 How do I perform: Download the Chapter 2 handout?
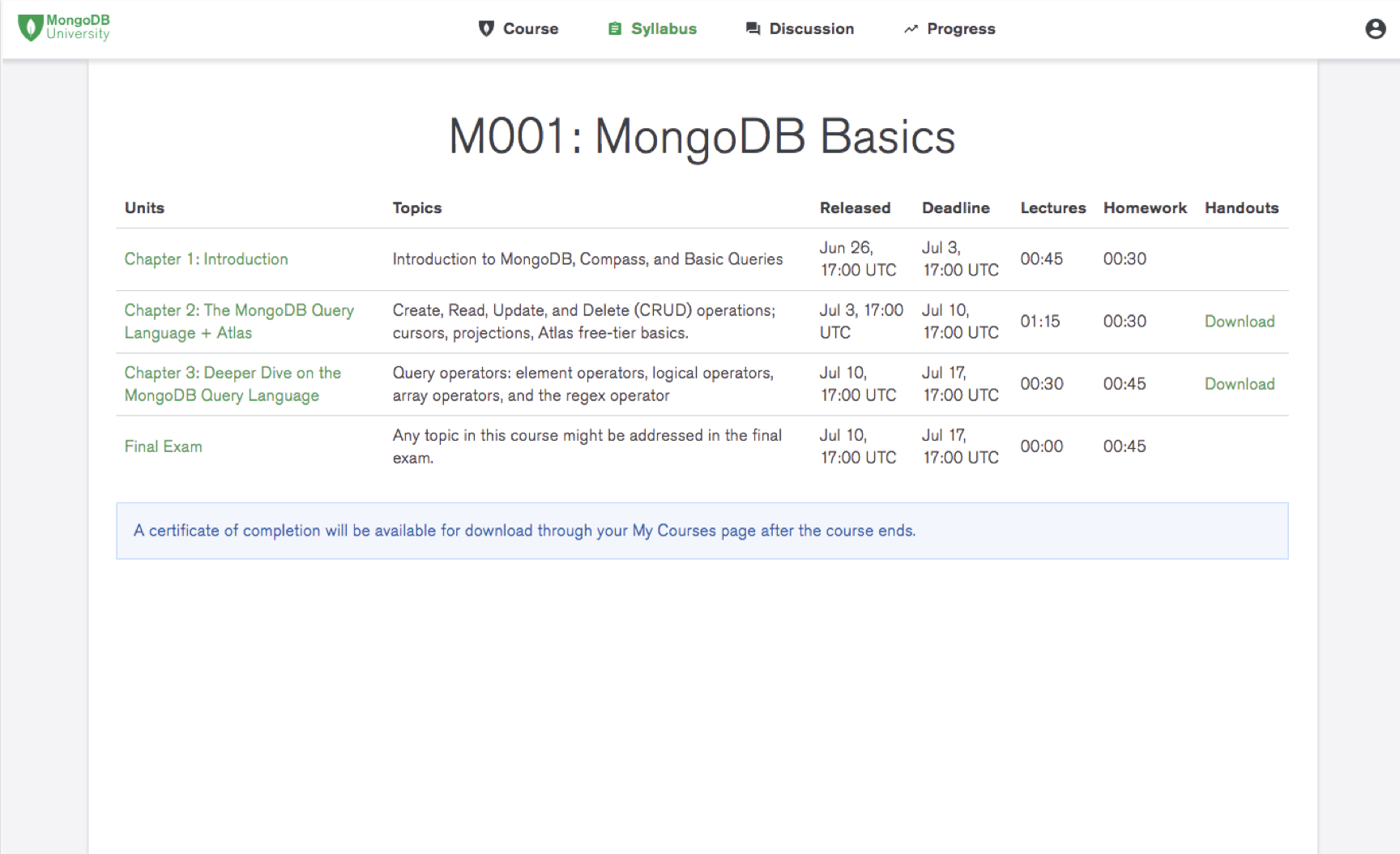tap(1240, 322)
